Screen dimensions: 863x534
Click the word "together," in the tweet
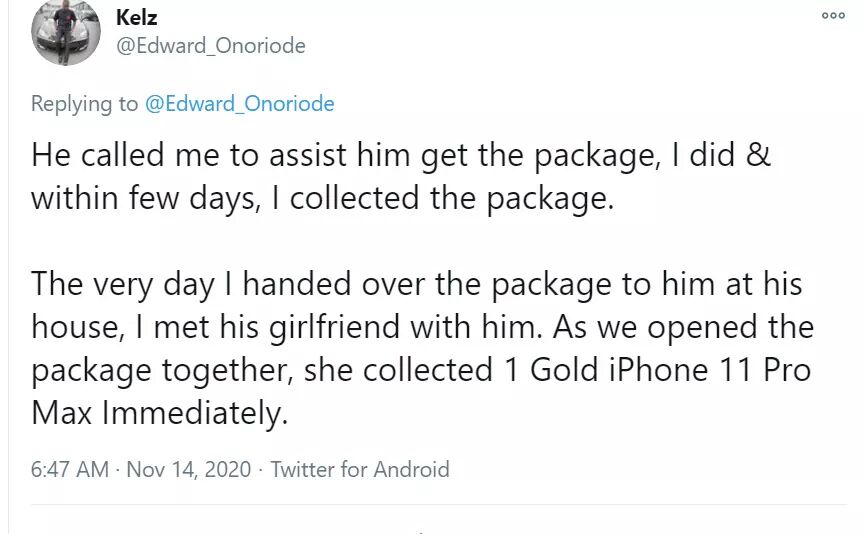click(x=227, y=370)
